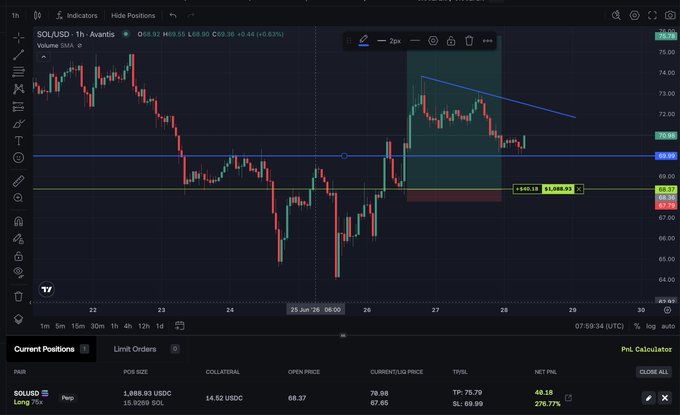The height and width of the screenshot is (415, 680).
Task: Open quick search icon in top right
Action: point(616,16)
